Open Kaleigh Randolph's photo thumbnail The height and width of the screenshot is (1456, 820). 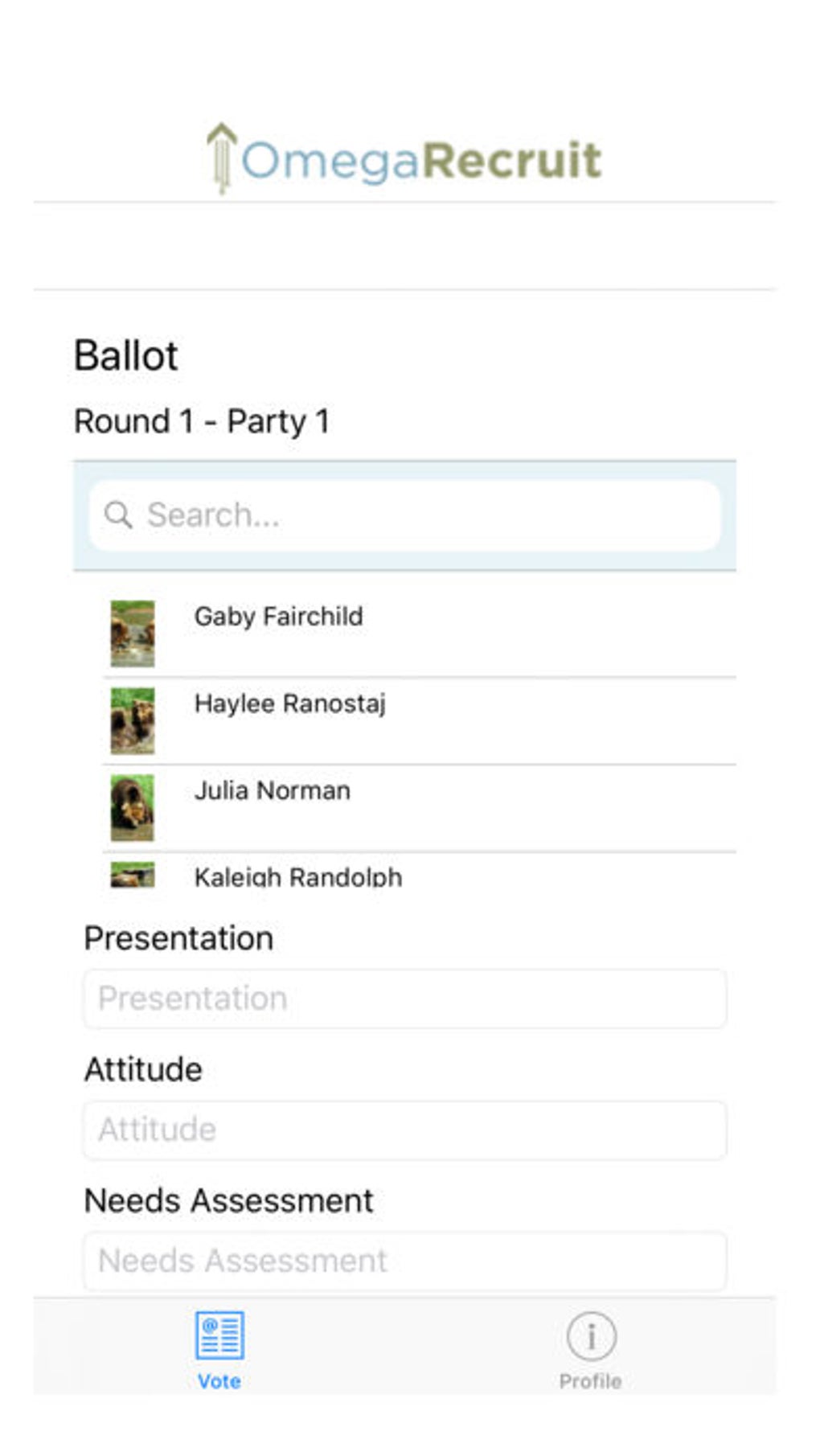(133, 875)
